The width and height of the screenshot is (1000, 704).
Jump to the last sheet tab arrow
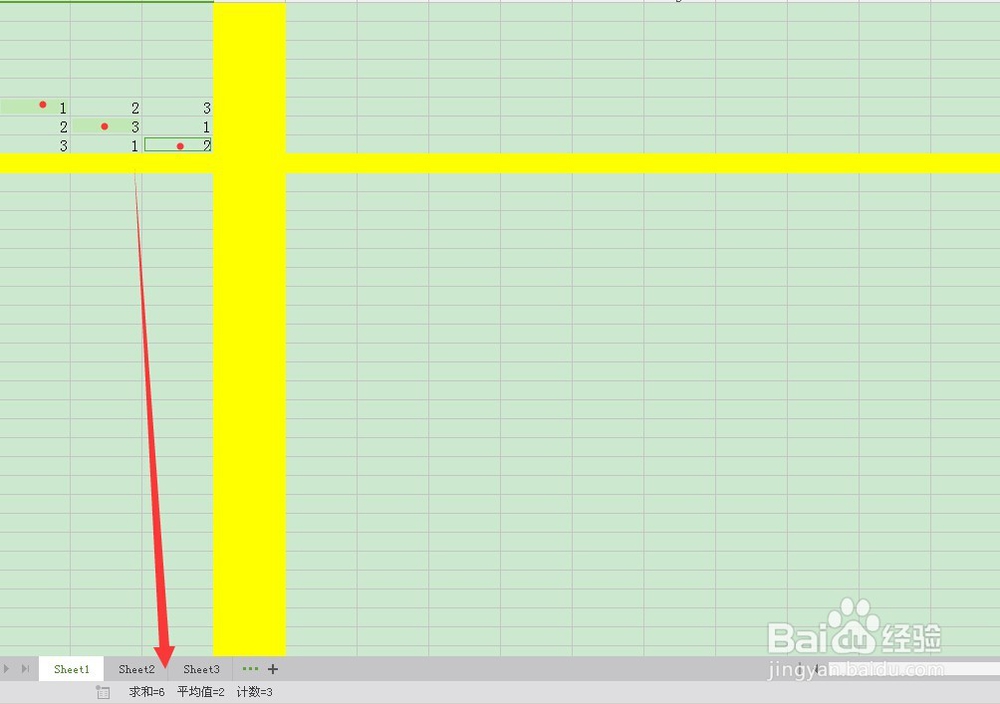pos(25,669)
